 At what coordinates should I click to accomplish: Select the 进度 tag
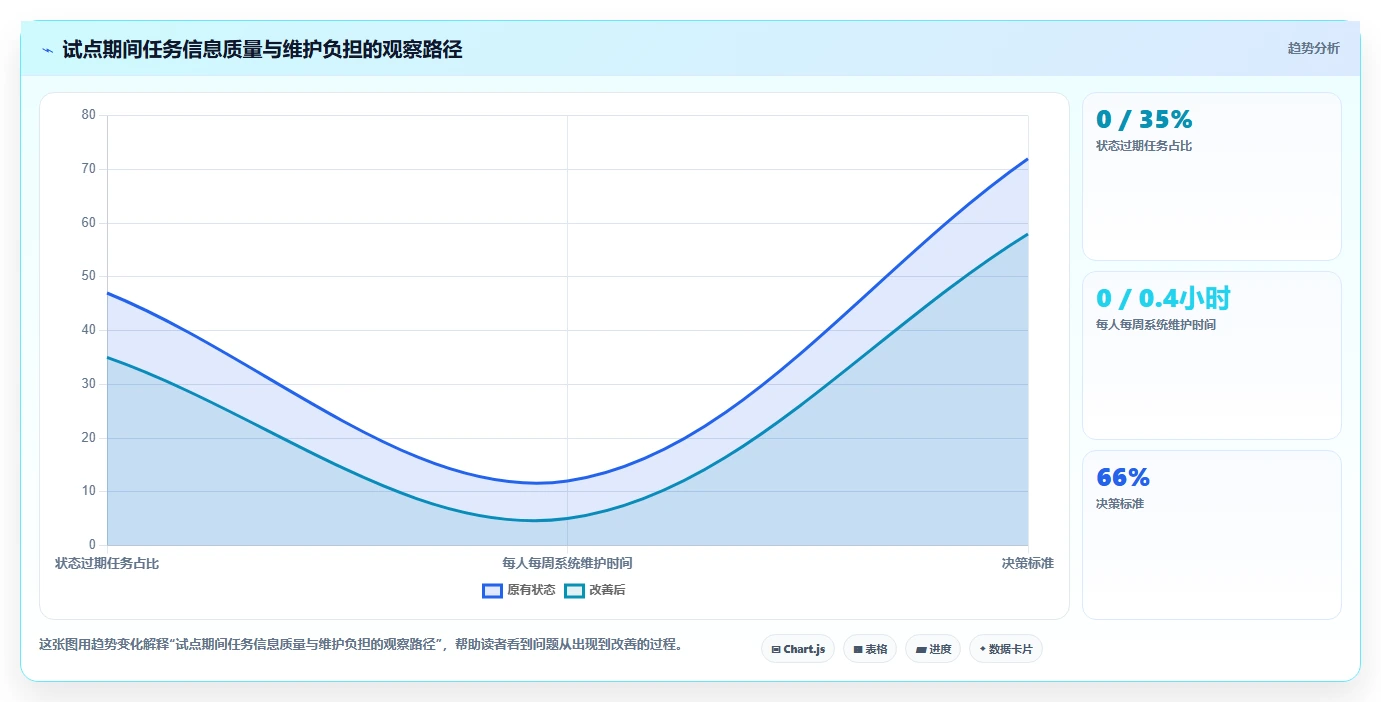click(x=933, y=649)
